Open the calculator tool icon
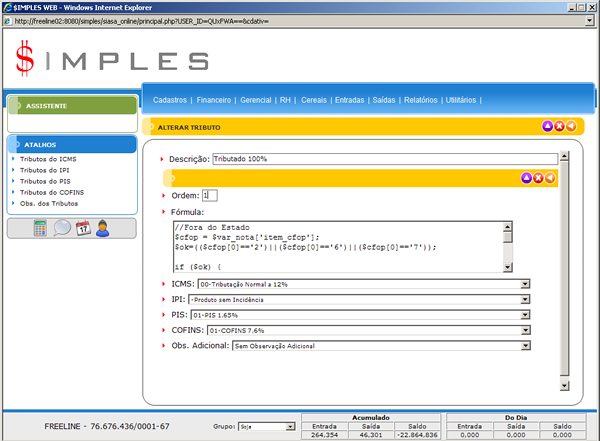This screenshot has height=441, width=600. pos(42,228)
